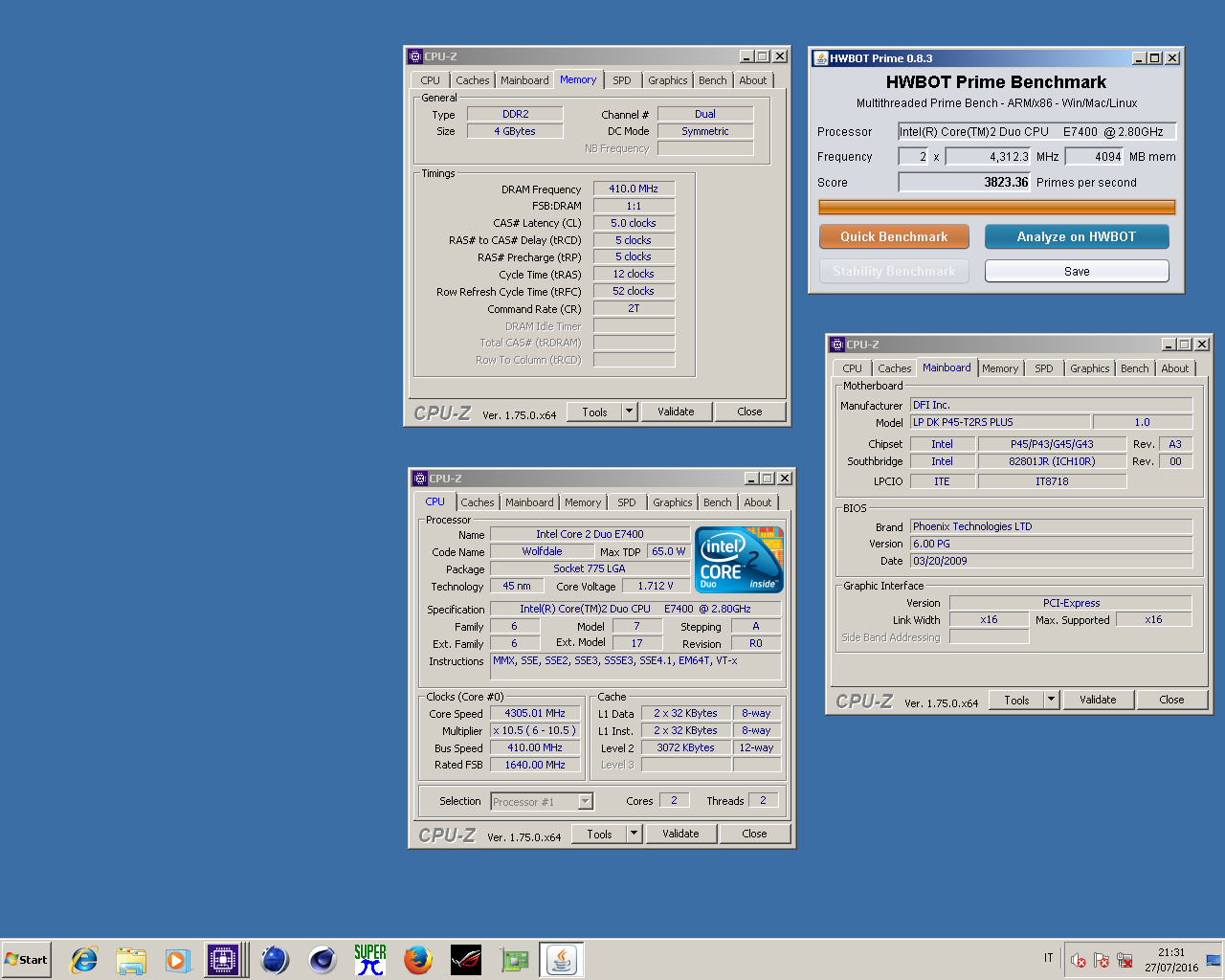Click the CPU-Z taskbar icon

pyautogui.click(x=223, y=960)
